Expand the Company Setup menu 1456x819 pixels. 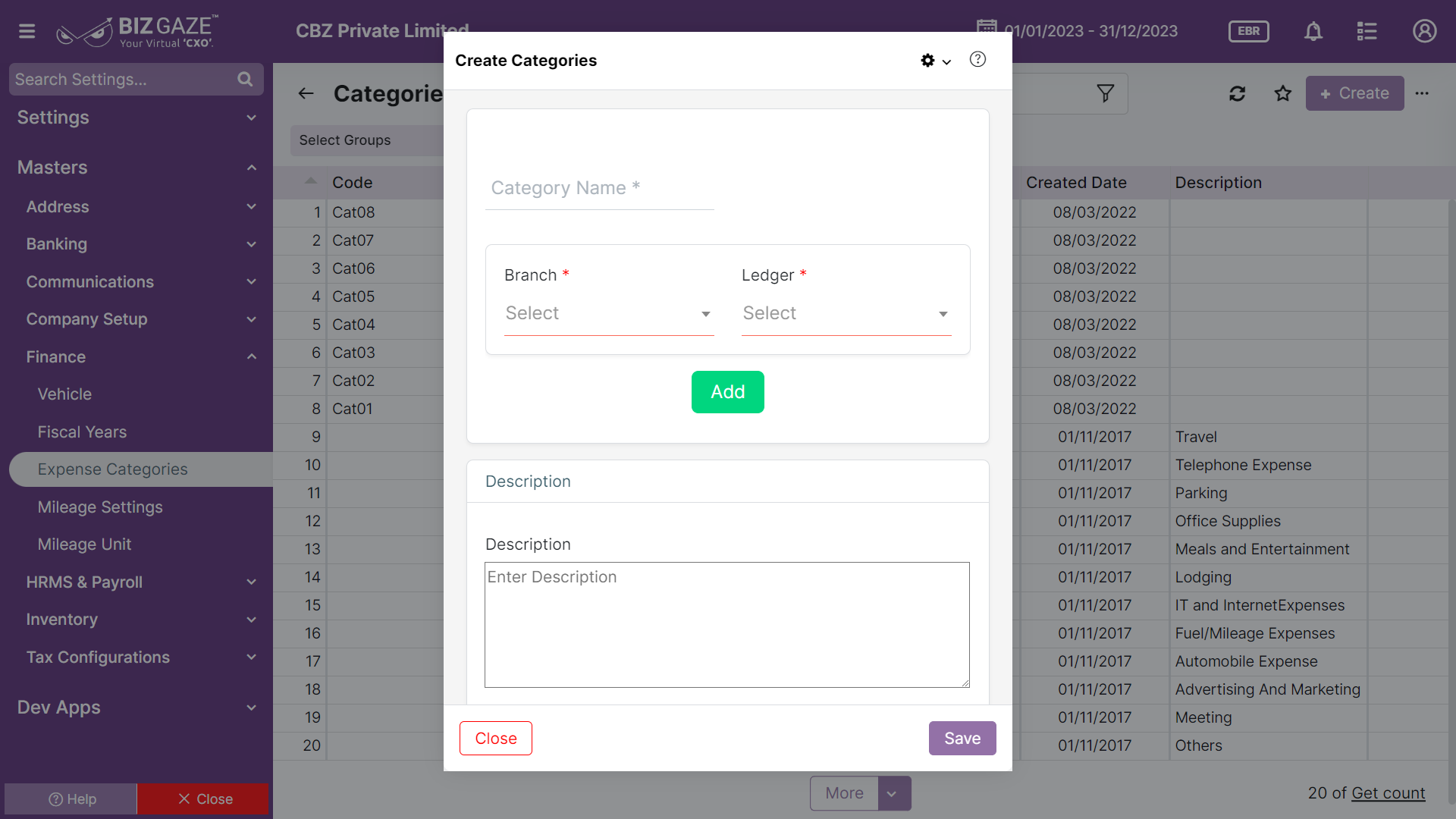pyautogui.click(x=252, y=319)
